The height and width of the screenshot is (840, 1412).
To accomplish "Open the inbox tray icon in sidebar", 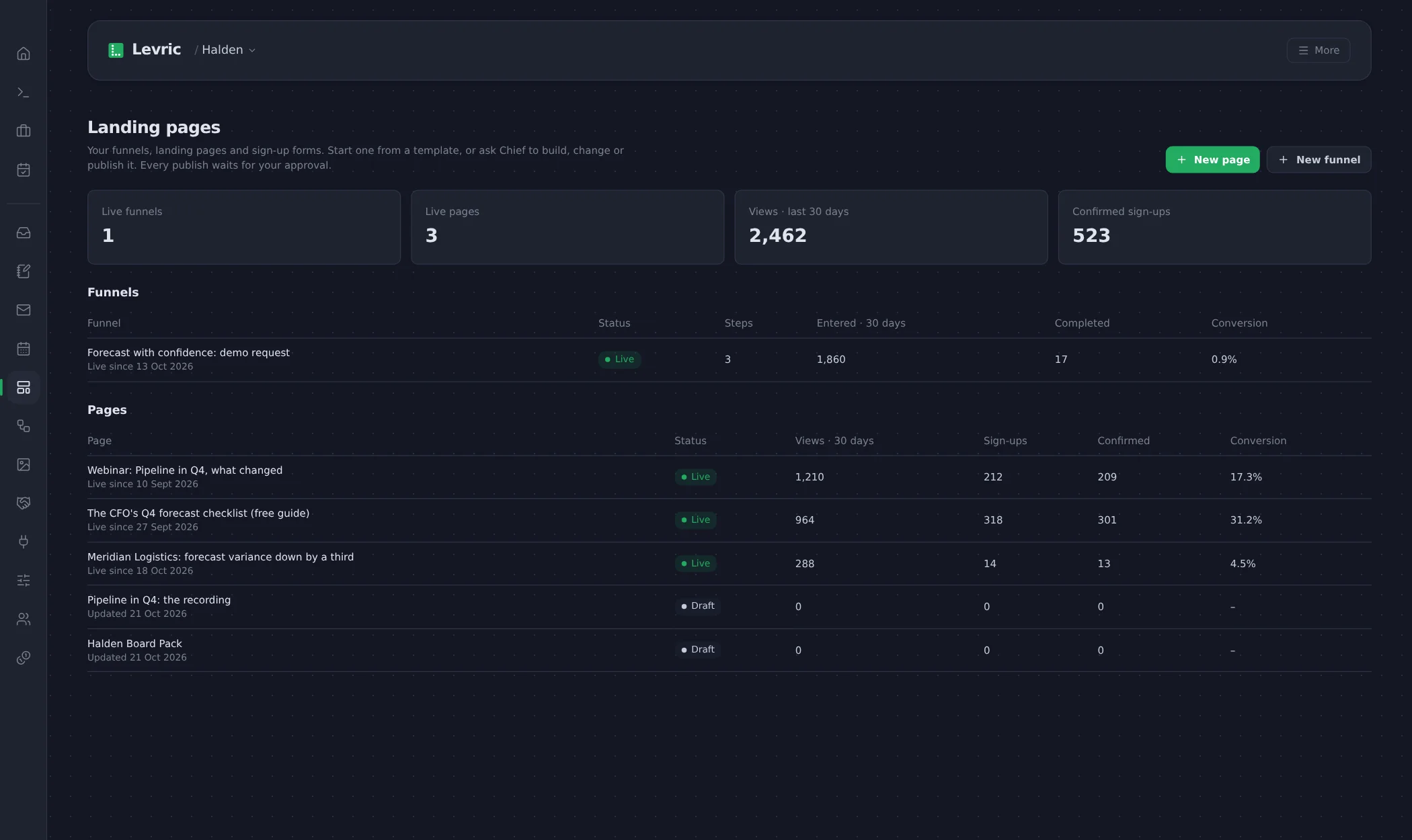I will [24, 233].
